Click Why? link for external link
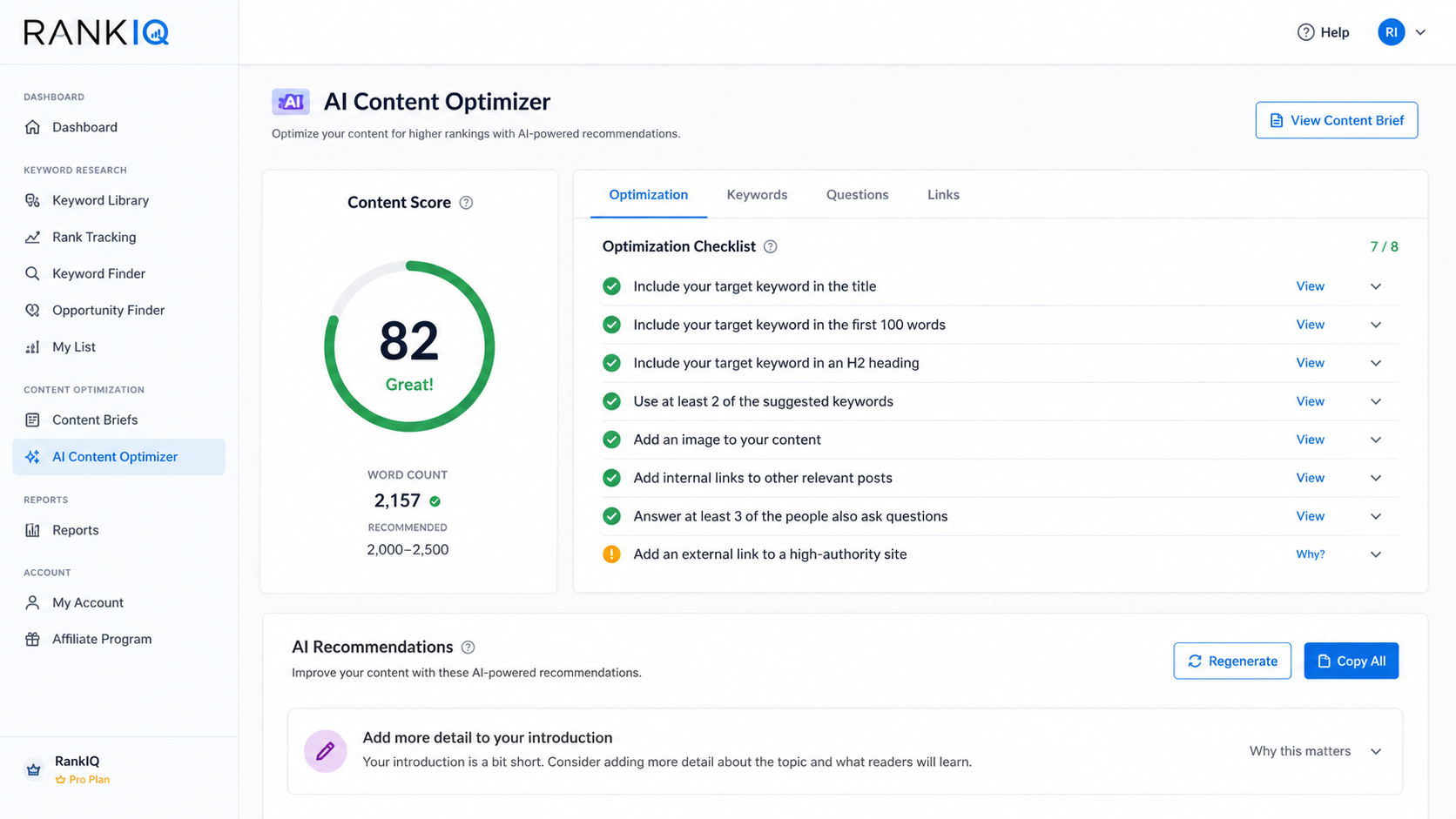The width and height of the screenshot is (1456, 819). pos(1310,554)
